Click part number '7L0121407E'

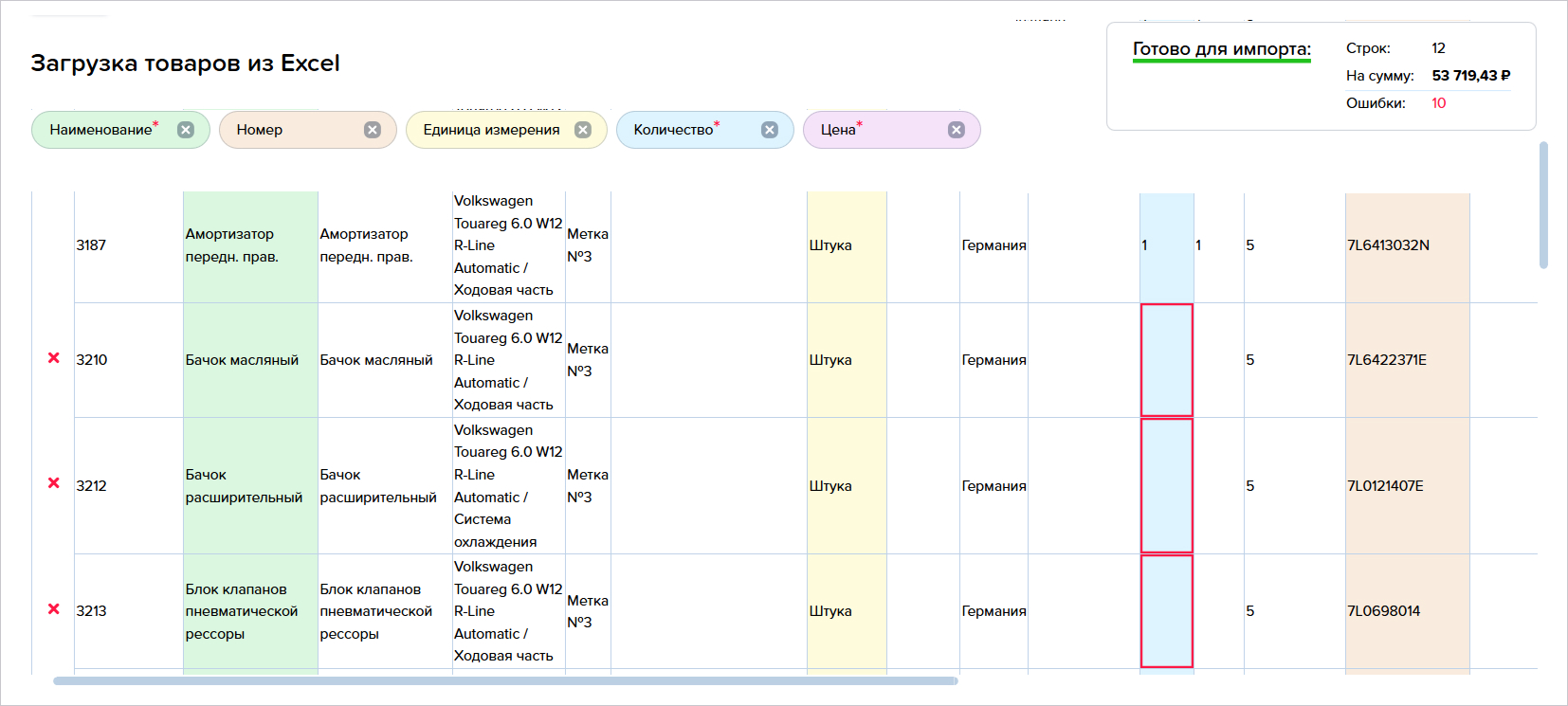point(1385,486)
